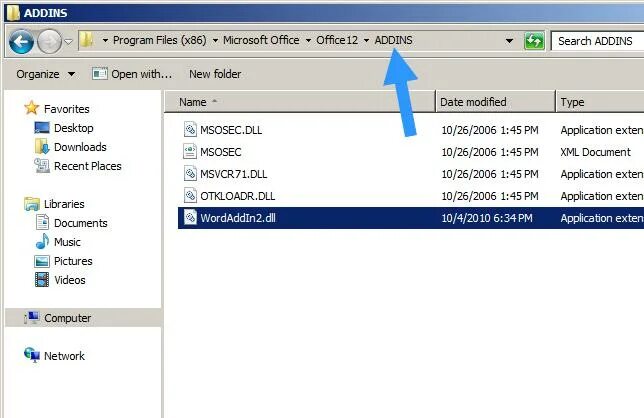
Task: Click the folder icon in address bar
Action: pyautogui.click(x=87, y=40)
